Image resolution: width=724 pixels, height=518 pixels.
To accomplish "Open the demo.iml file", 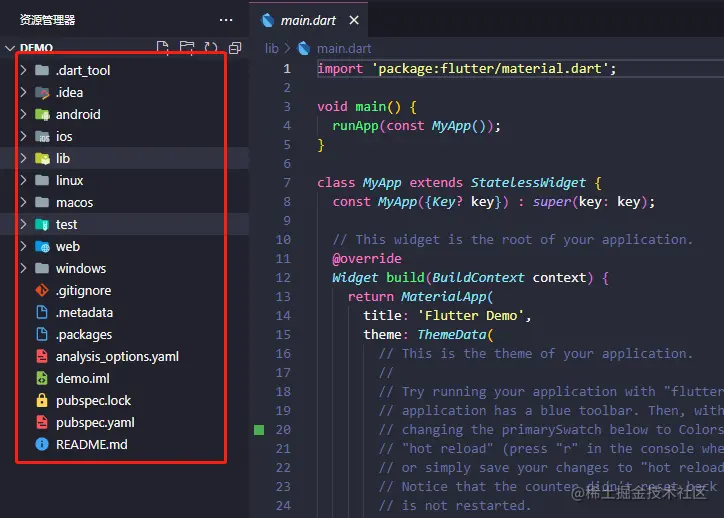I will pos(83,379).
